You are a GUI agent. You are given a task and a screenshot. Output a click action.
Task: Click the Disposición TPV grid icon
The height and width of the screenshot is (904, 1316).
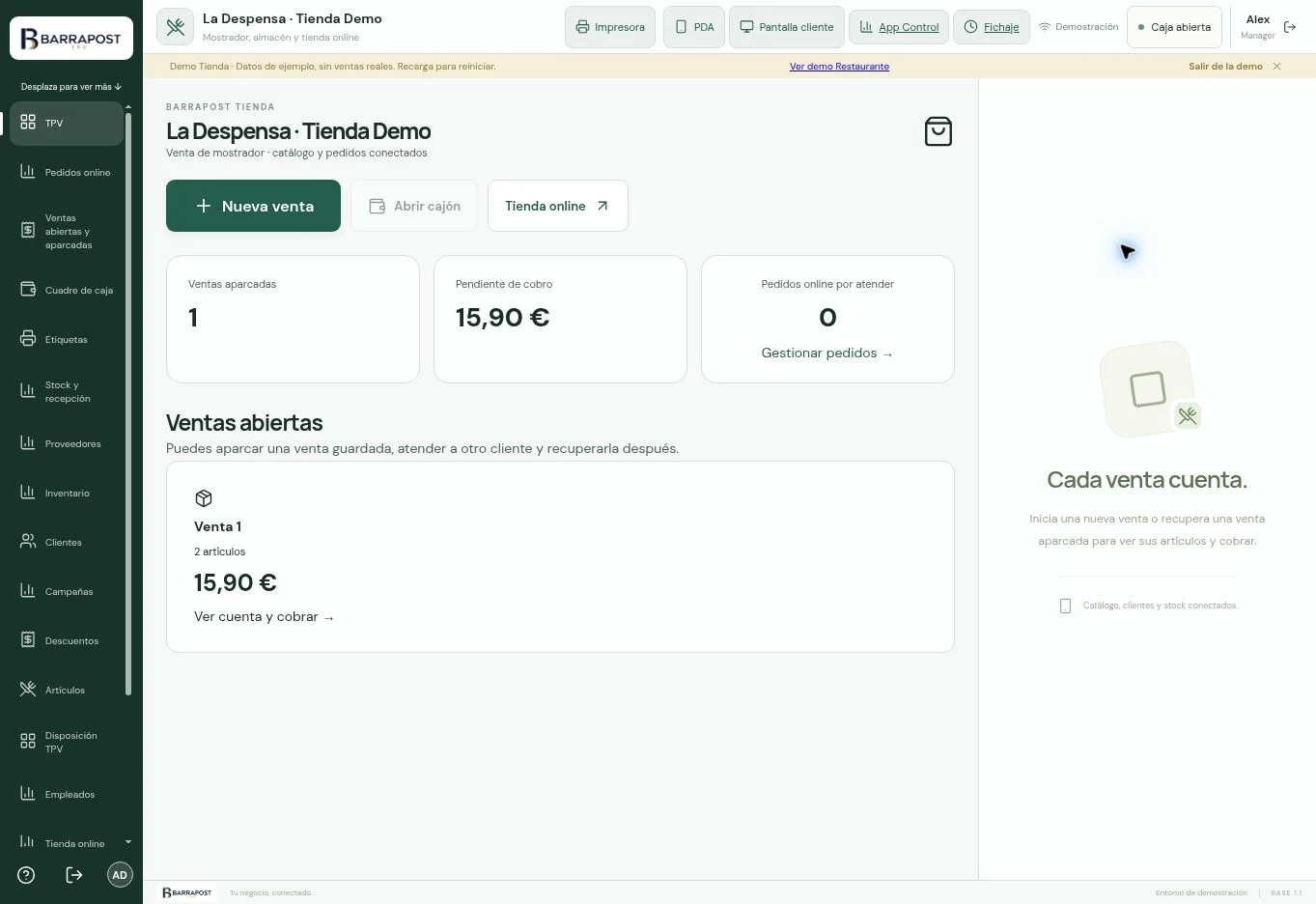(28, 742)
